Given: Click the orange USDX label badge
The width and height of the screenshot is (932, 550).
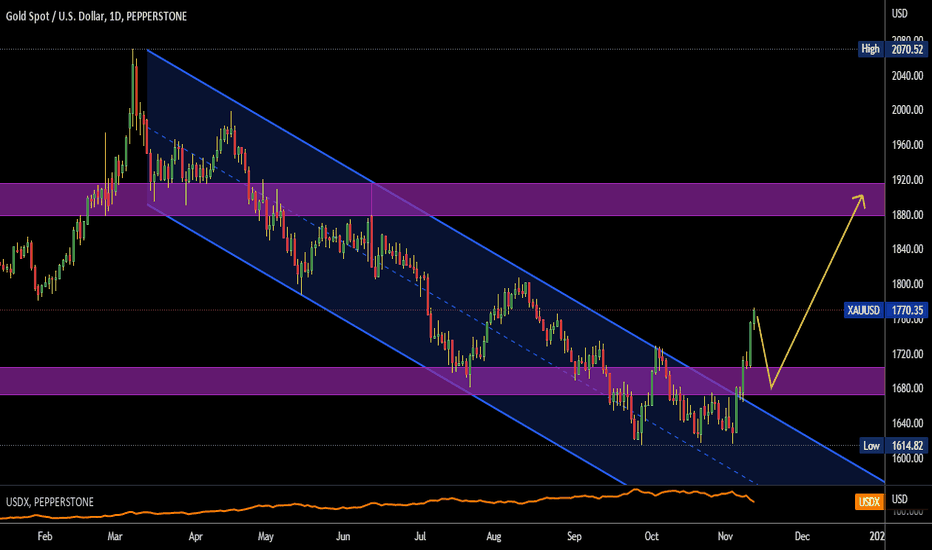Looking at the screenshot, I should (x=868, y=501).
